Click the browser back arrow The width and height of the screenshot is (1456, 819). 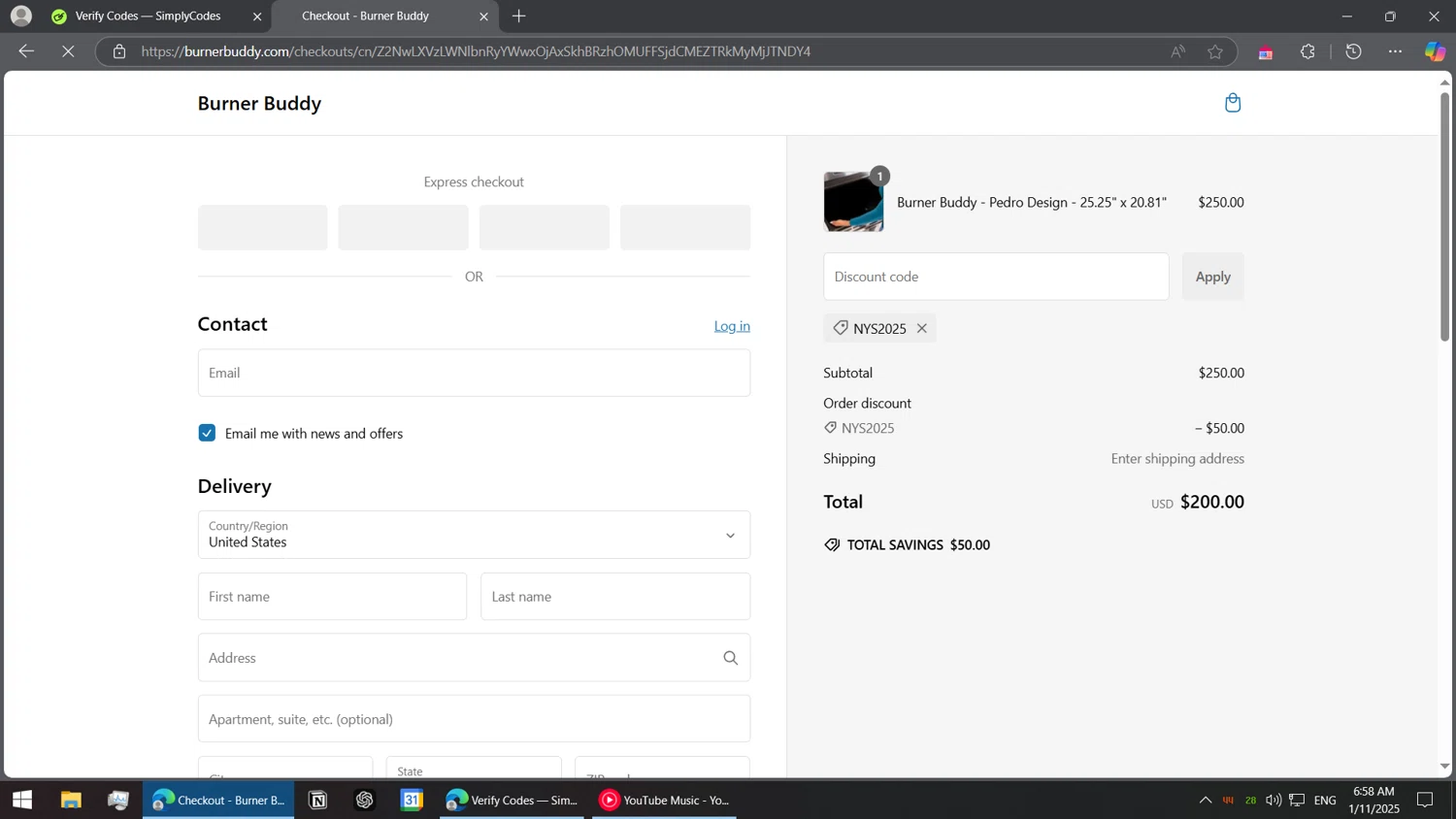pyautogui.click(x=26, y=51)
